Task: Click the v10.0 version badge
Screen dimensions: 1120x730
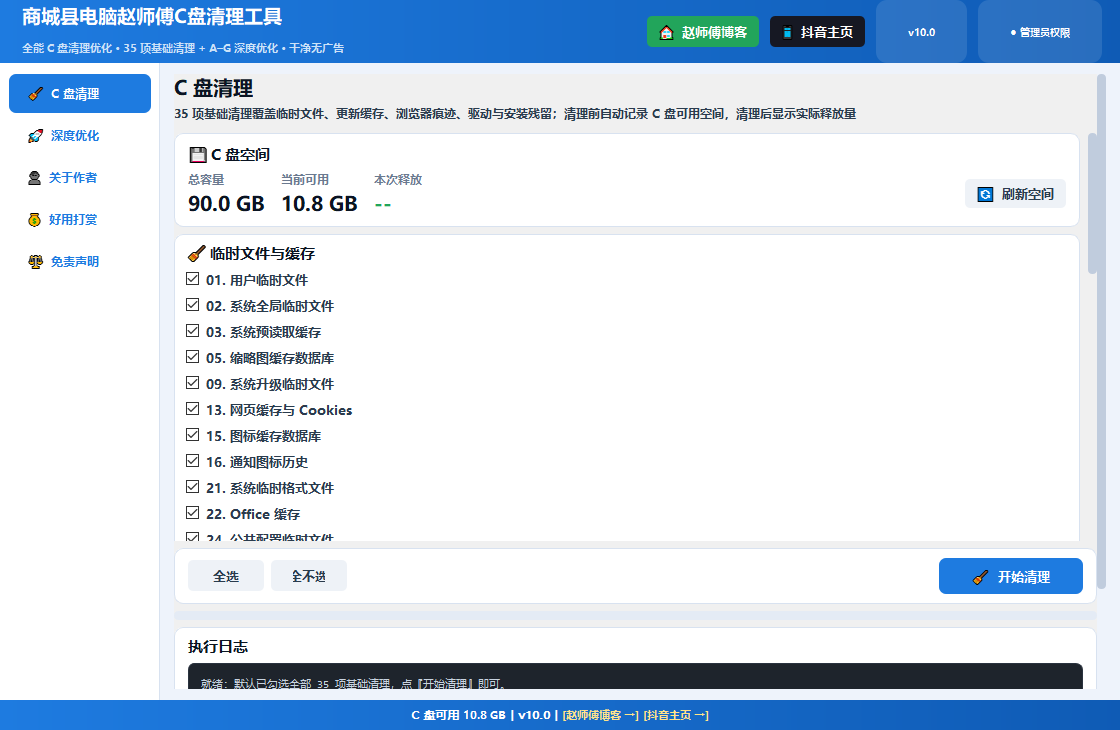Action: click(x=921, y=32)
